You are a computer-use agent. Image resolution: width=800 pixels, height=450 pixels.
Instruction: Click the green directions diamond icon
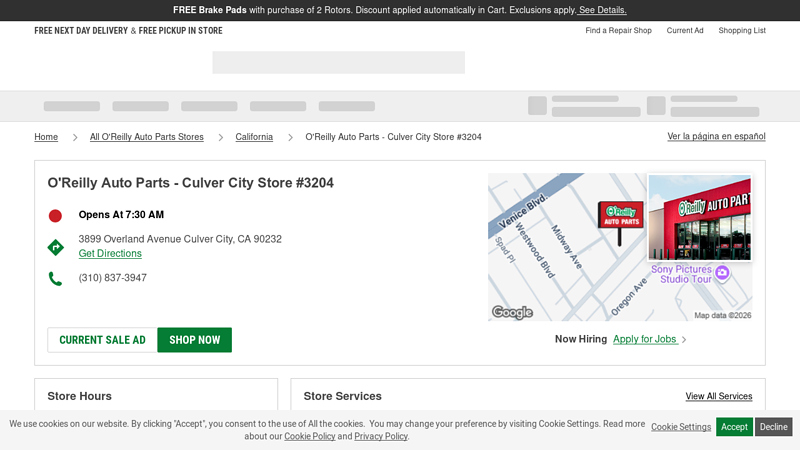point(56,247)
